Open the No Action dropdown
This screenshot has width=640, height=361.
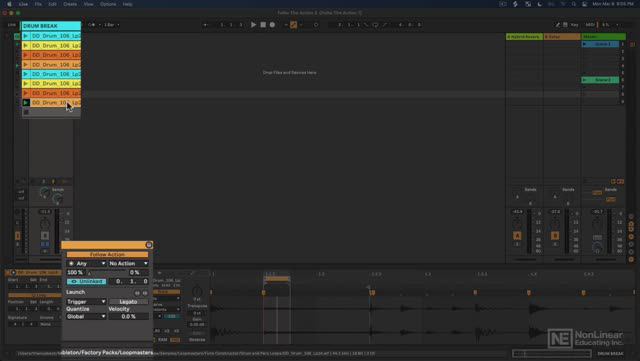coord(128,263)
